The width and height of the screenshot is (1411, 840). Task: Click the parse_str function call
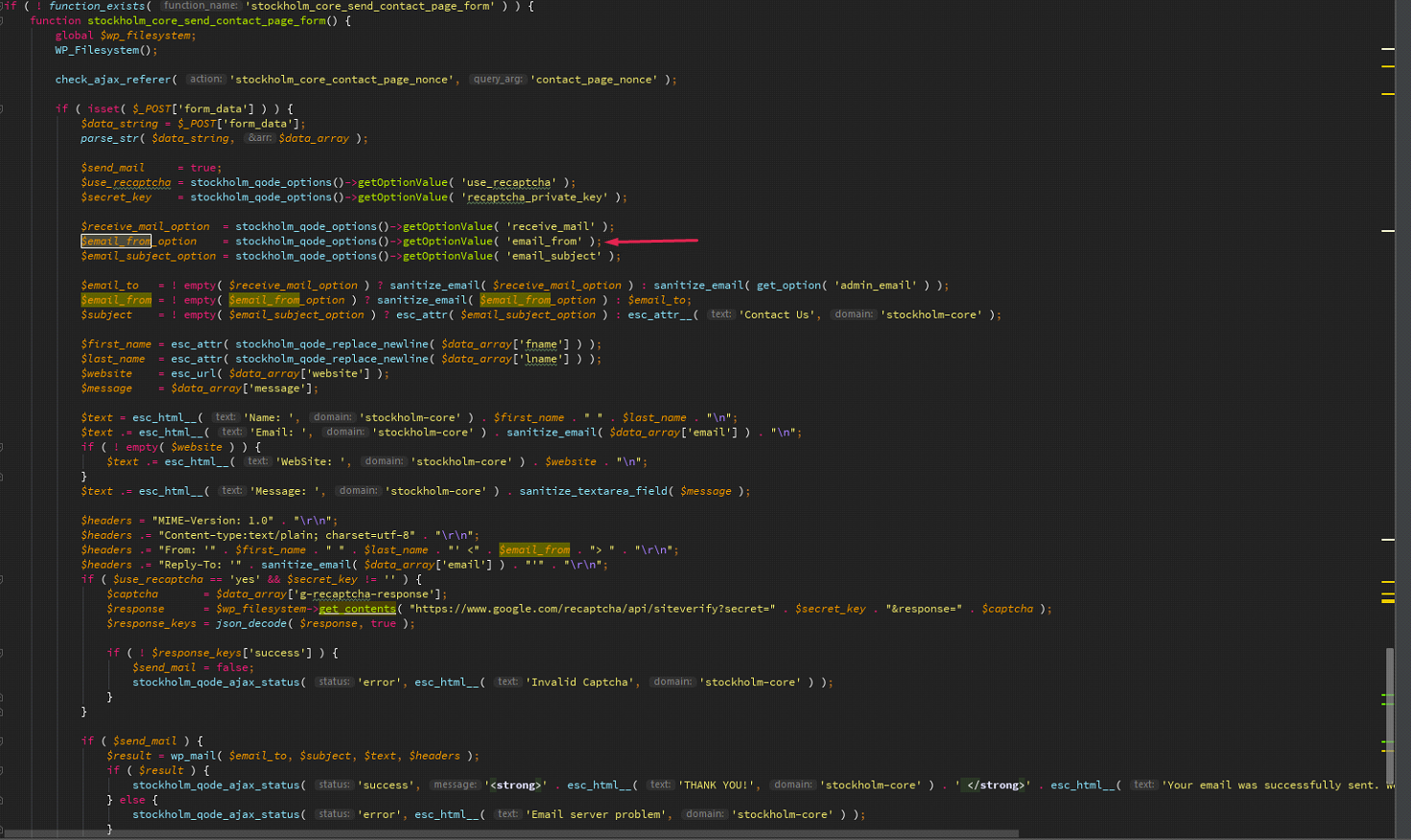(x=109, y=138)
